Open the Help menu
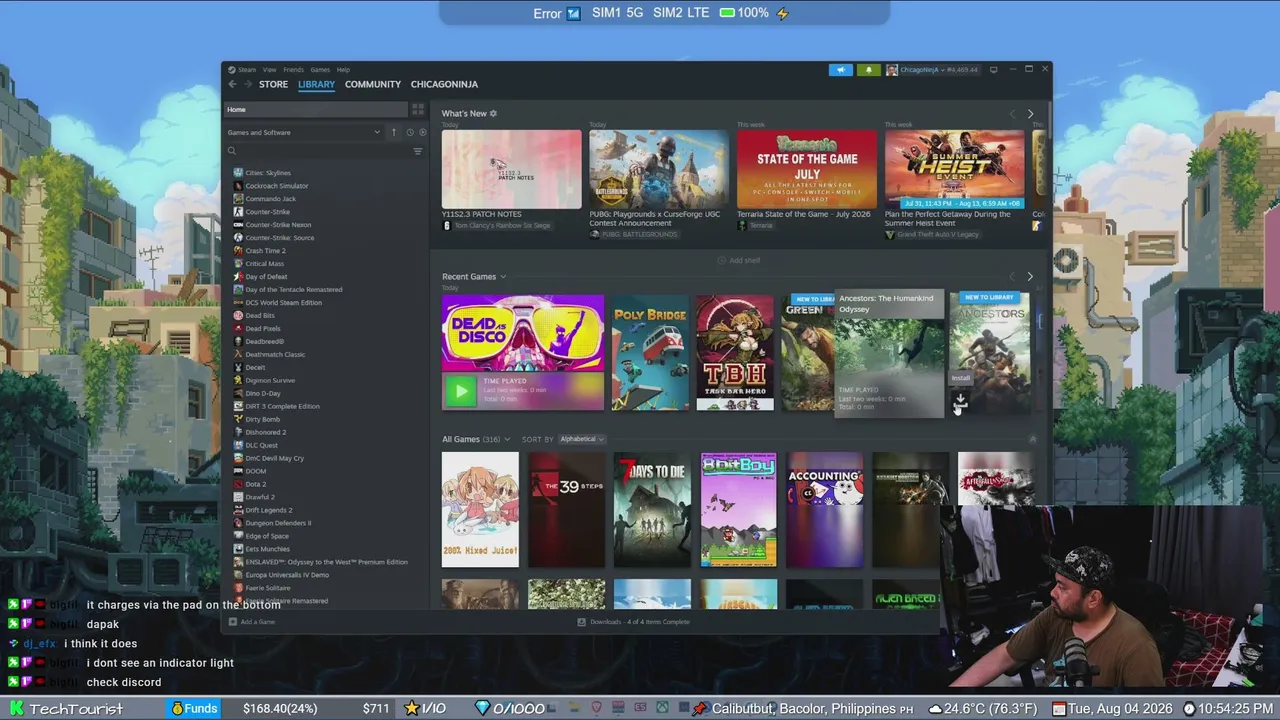The width and height of the screenshot is (1280, 720). (343, 70)
